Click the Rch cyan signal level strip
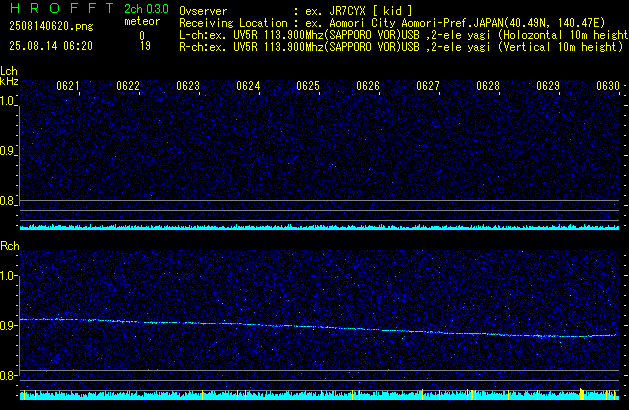Viewport: 629px width, 410px height. pyautogui.click(x=319, y=396)
